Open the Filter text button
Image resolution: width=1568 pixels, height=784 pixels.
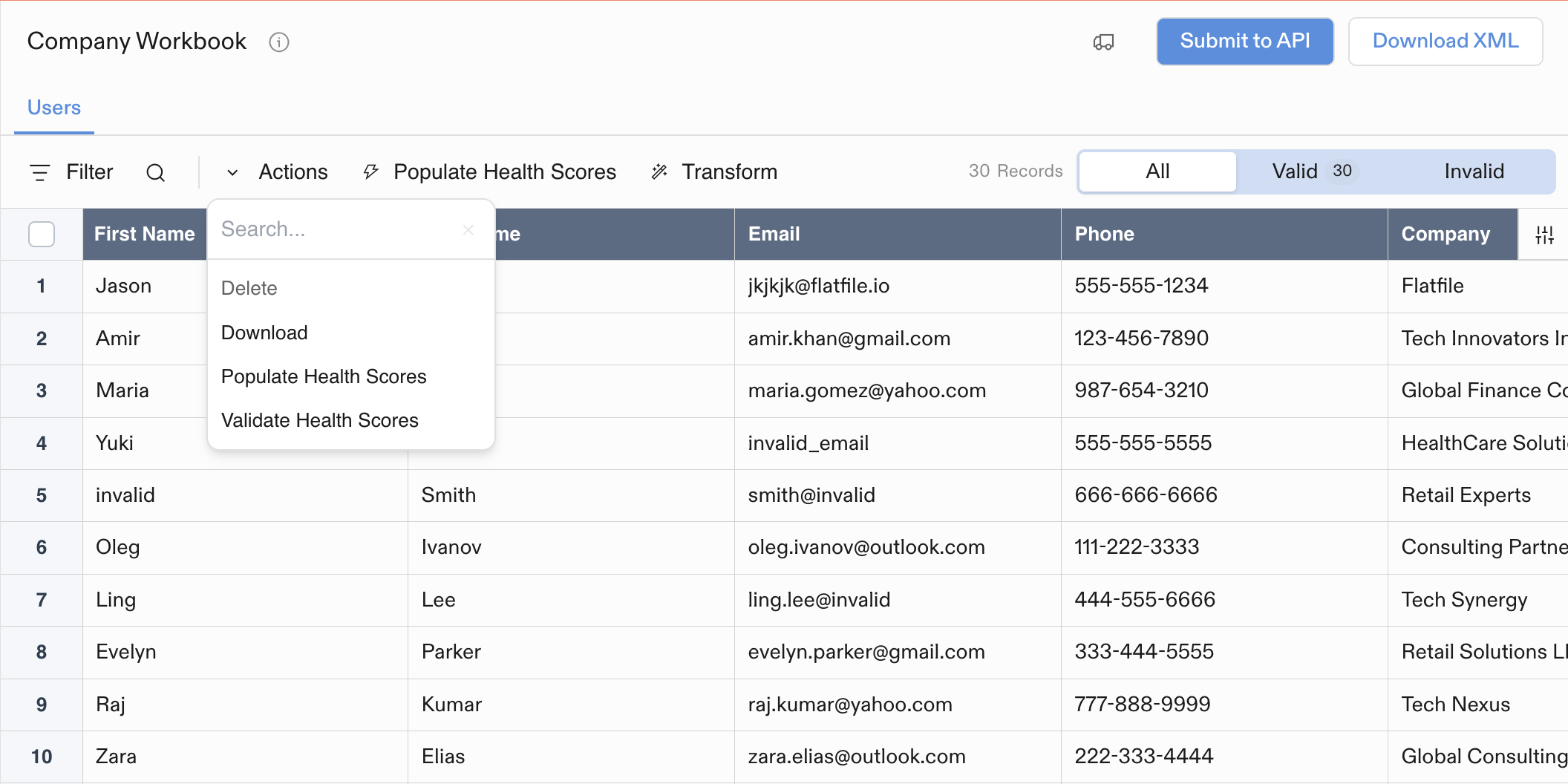coord(90,172)
